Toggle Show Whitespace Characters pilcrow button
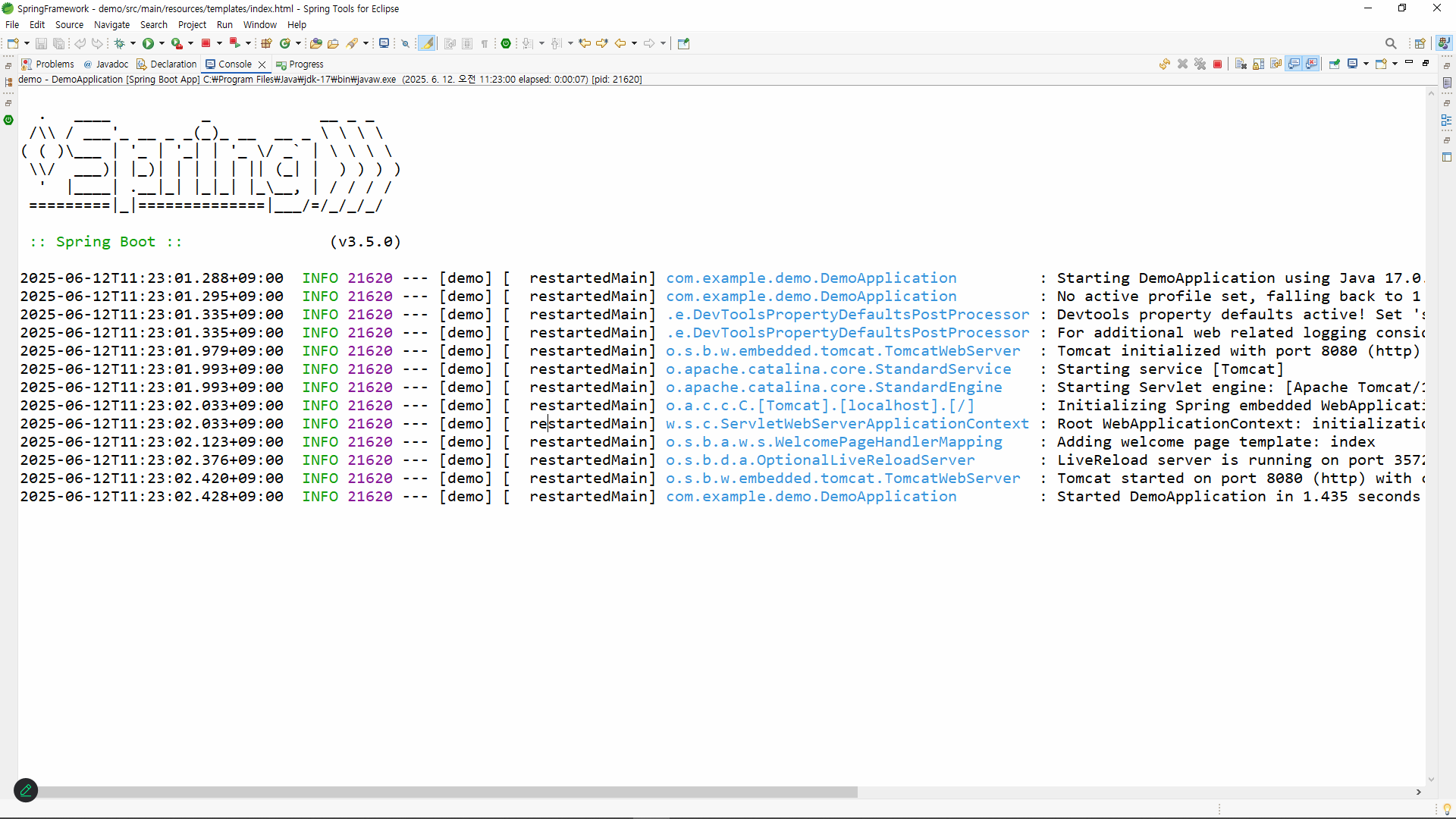Screen dimensions: 1456x819 [x=485, y=43]
